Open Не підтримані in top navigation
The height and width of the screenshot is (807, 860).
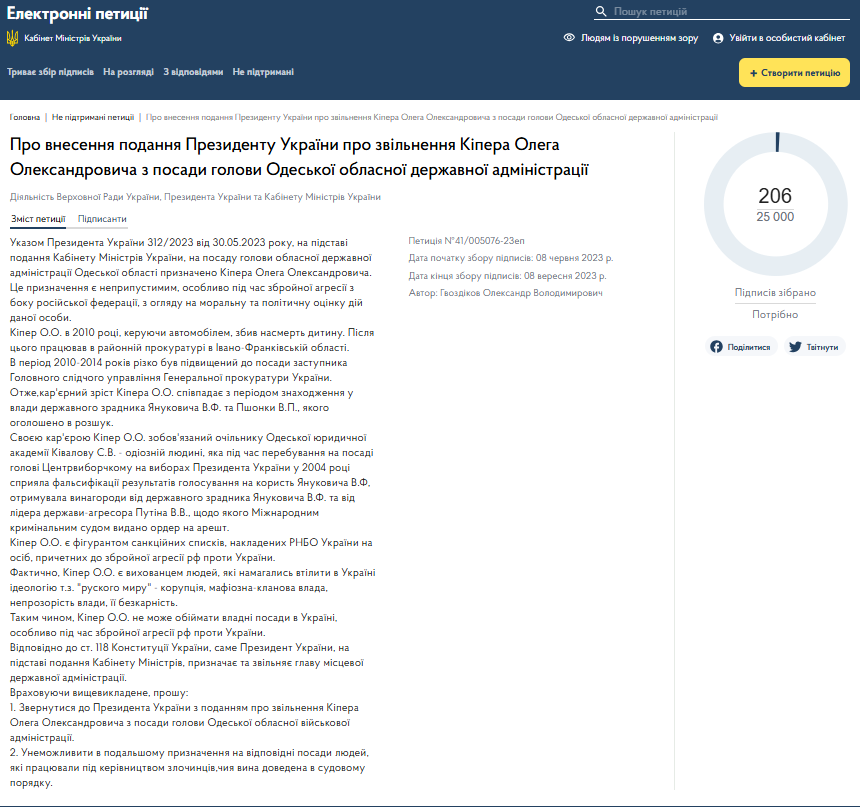263,72
